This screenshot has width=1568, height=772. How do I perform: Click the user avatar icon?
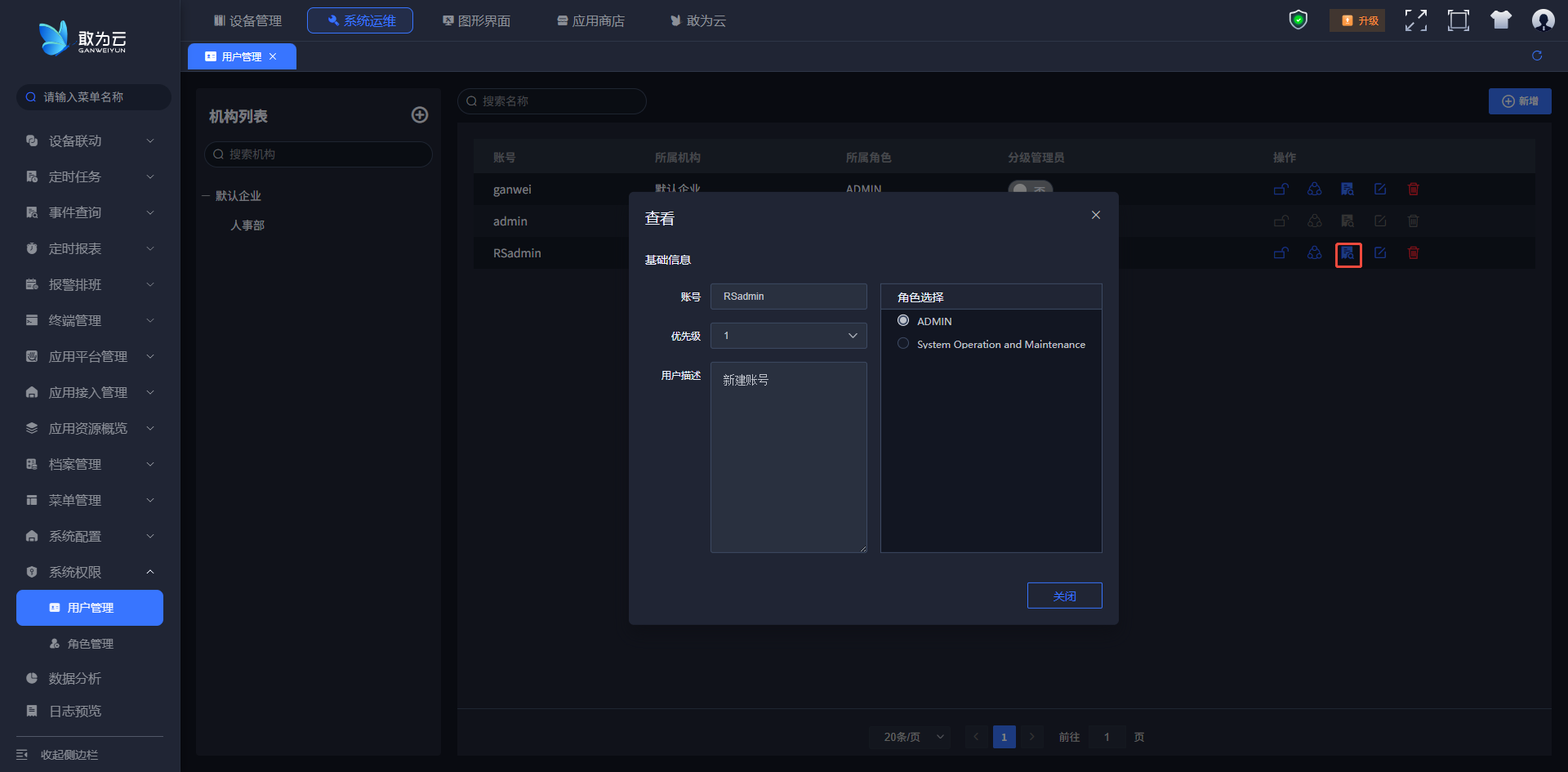pos(1543,20)
